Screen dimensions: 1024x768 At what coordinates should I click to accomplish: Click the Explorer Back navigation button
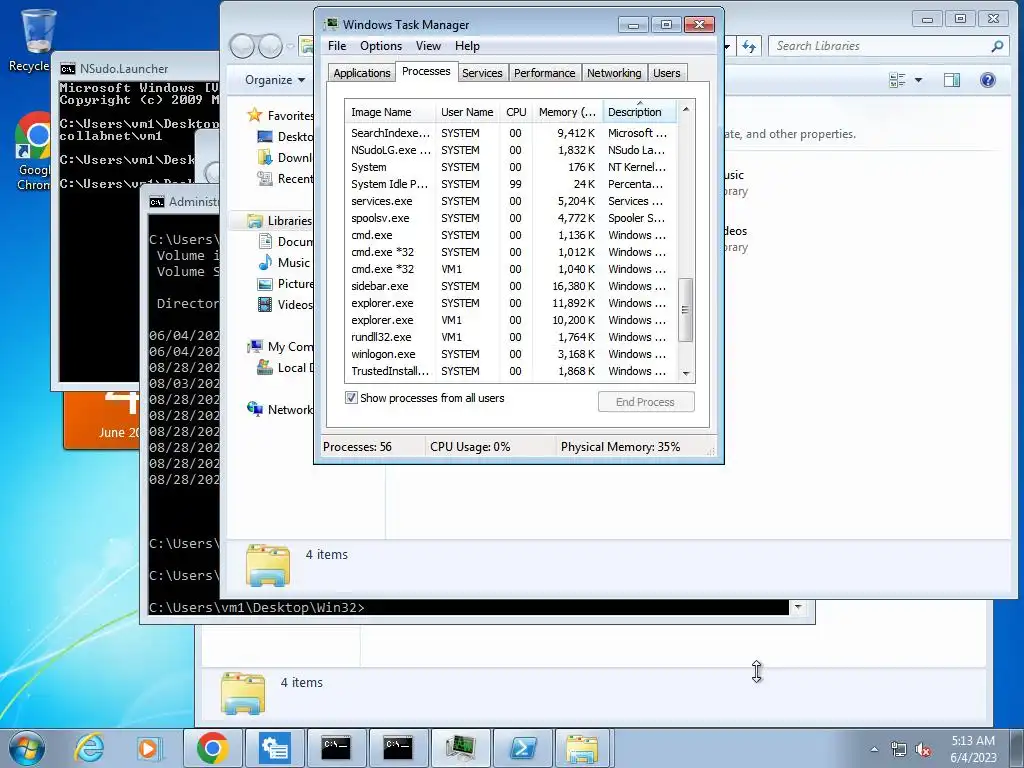point(243,46)
